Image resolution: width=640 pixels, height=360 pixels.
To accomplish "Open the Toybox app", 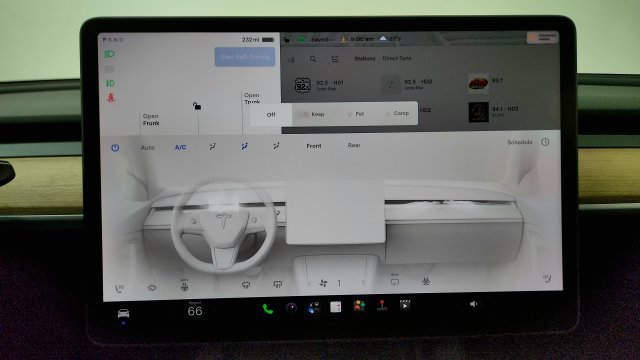I will (x=359, y=306).
